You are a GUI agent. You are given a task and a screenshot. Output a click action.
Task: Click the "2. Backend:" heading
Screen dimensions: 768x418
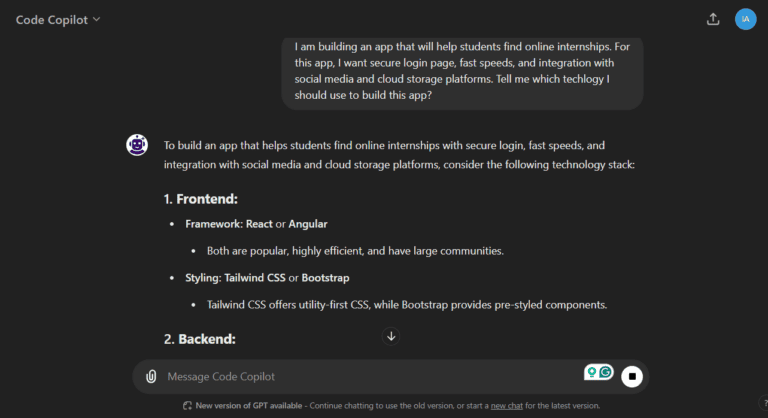click(x=200, y=339)
